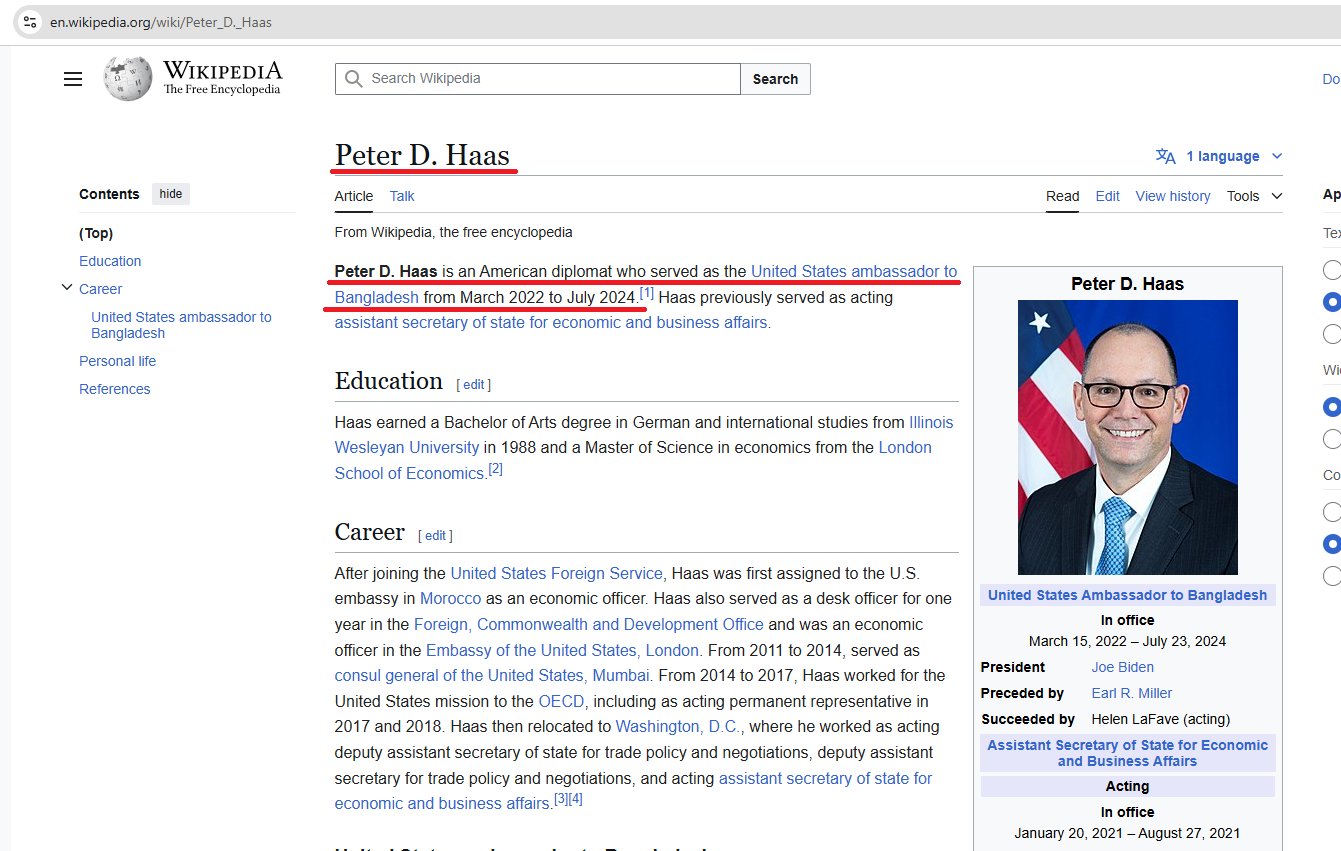1341x851 pixels.
Task: Open United States ambassador to Bangladesh in Contents
Action: pos(181,325)
